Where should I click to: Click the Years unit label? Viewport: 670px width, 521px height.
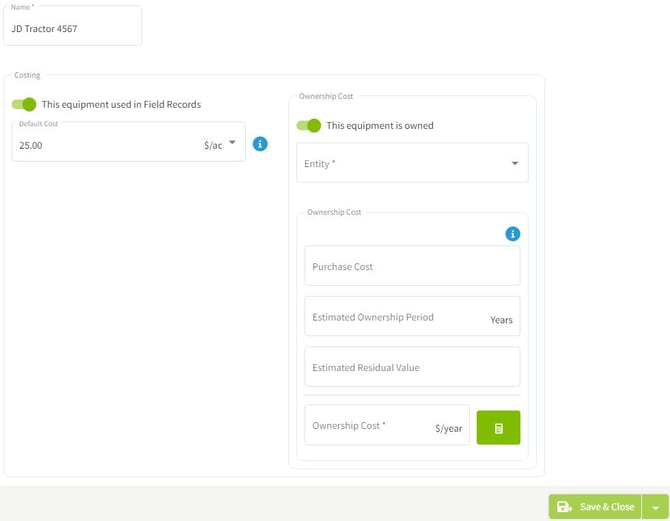(501, 320)
